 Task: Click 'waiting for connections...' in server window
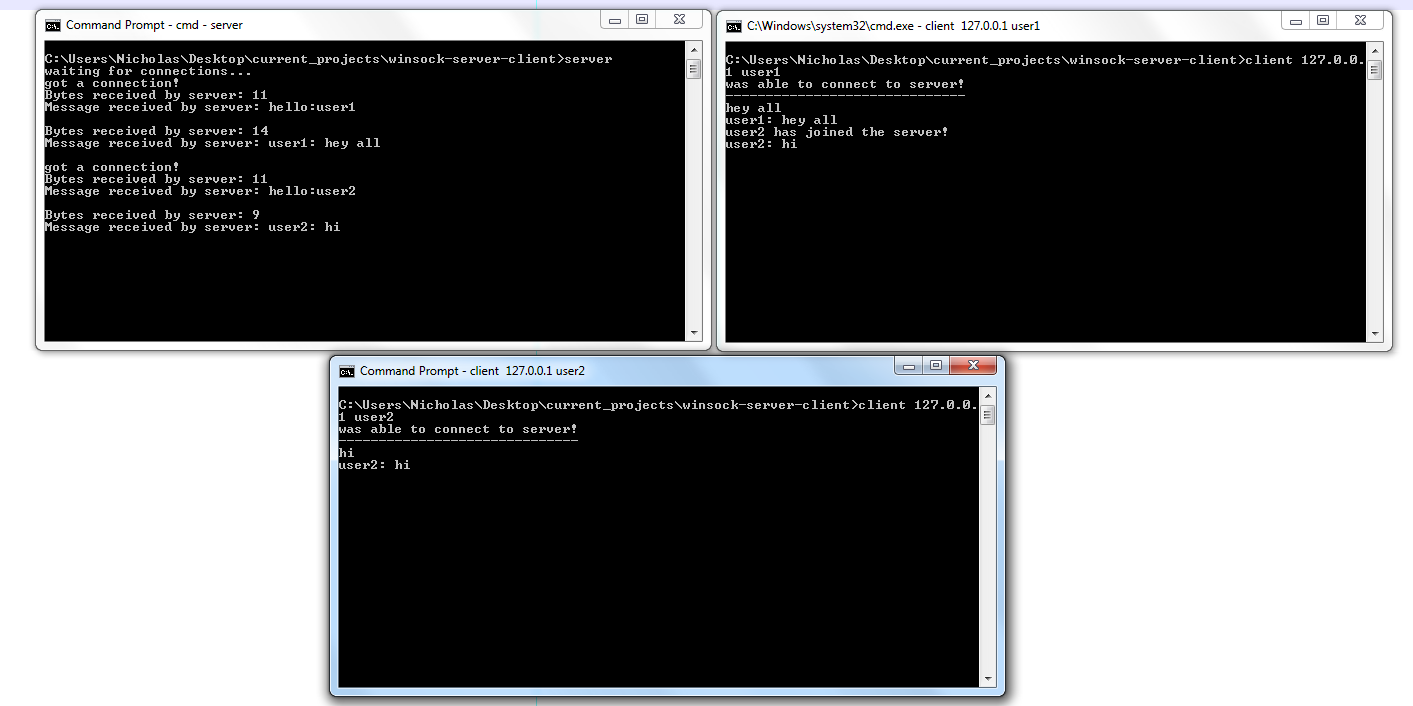pos(148,71)
